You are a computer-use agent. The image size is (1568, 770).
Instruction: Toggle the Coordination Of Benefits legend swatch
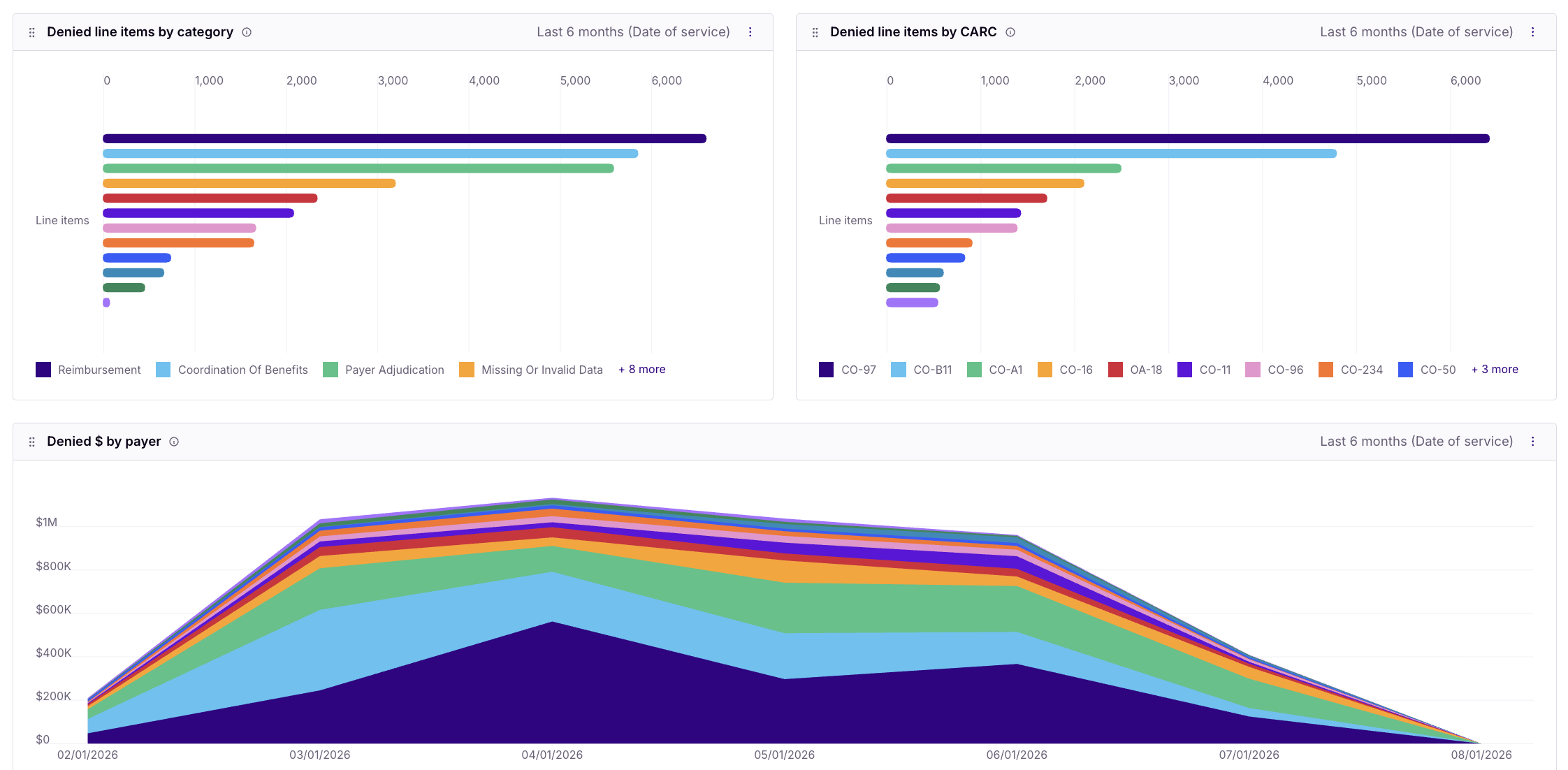coord(164,370)
